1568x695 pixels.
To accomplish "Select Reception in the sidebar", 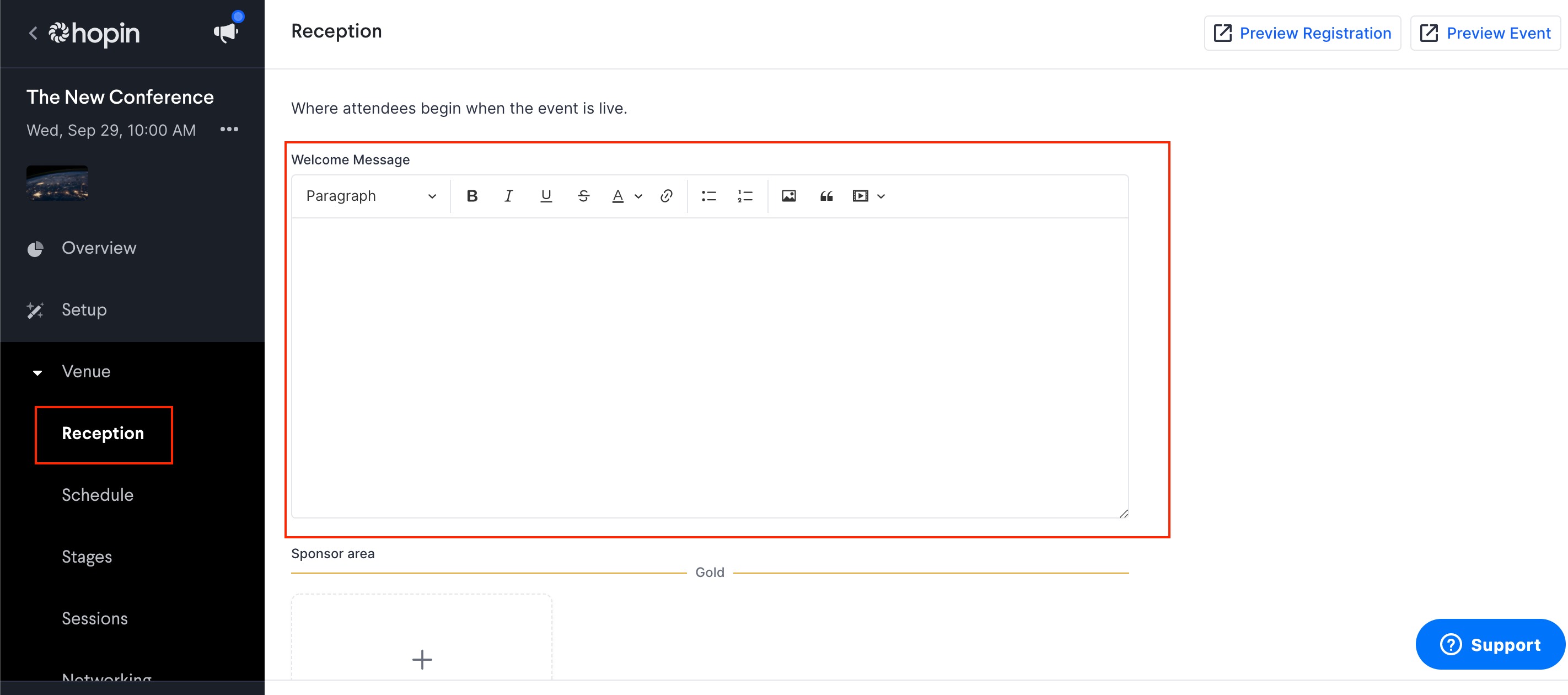I will pyautogui.click(x=103, y=434).
